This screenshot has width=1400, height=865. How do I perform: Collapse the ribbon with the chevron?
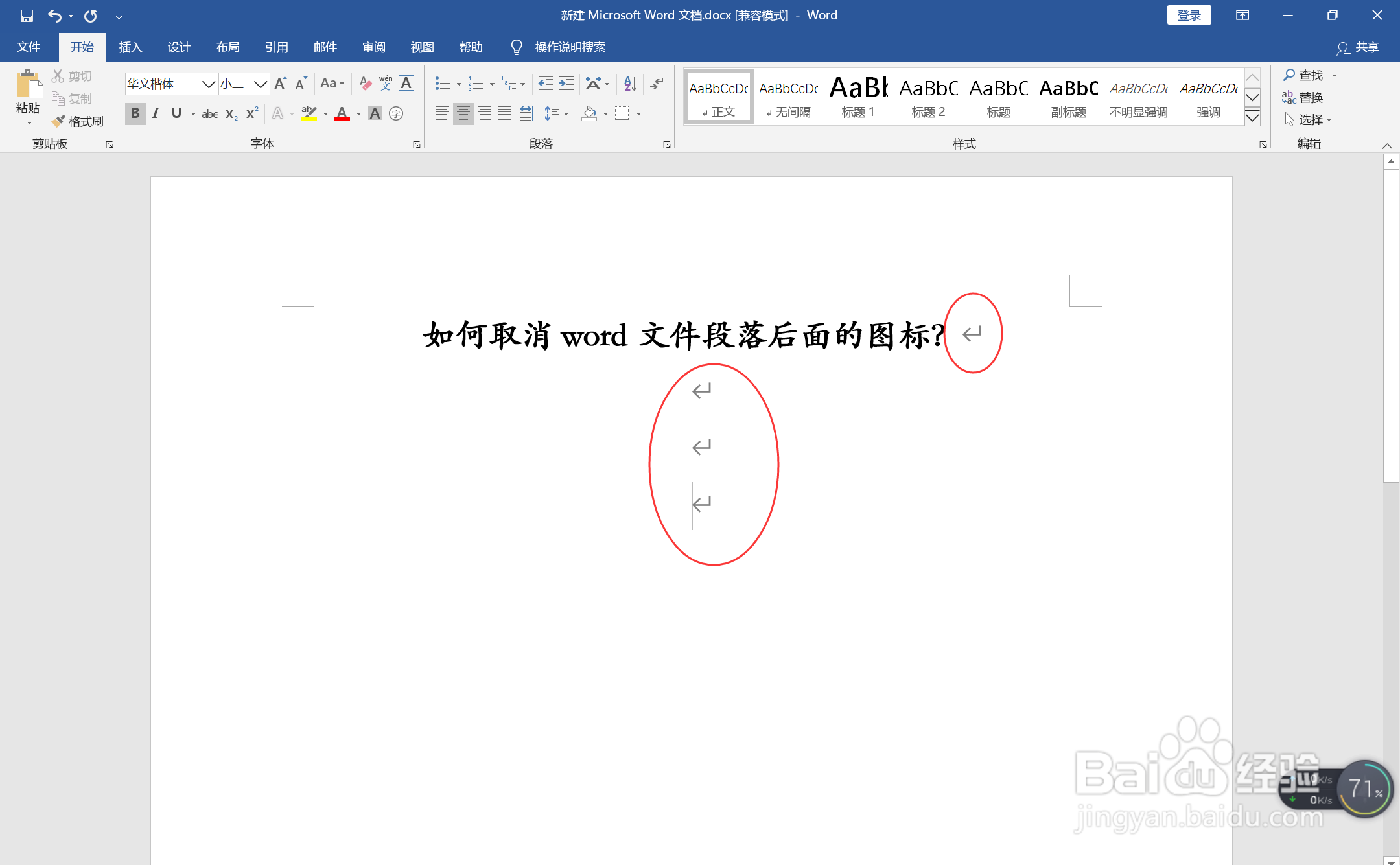1386,145
